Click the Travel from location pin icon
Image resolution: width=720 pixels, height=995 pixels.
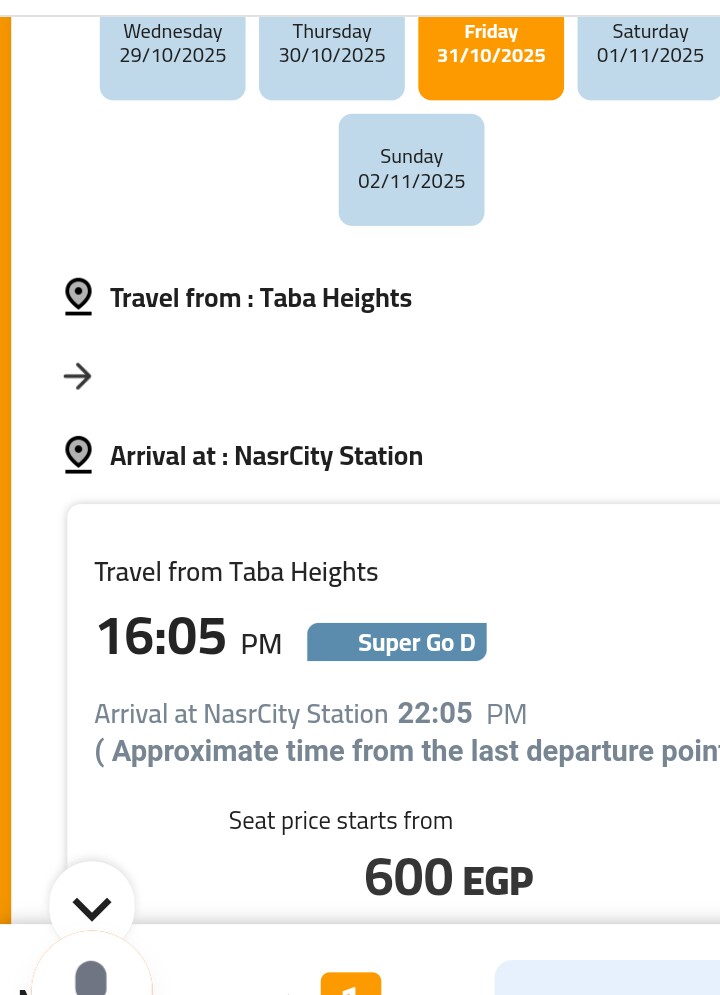(x=78, y=297)
